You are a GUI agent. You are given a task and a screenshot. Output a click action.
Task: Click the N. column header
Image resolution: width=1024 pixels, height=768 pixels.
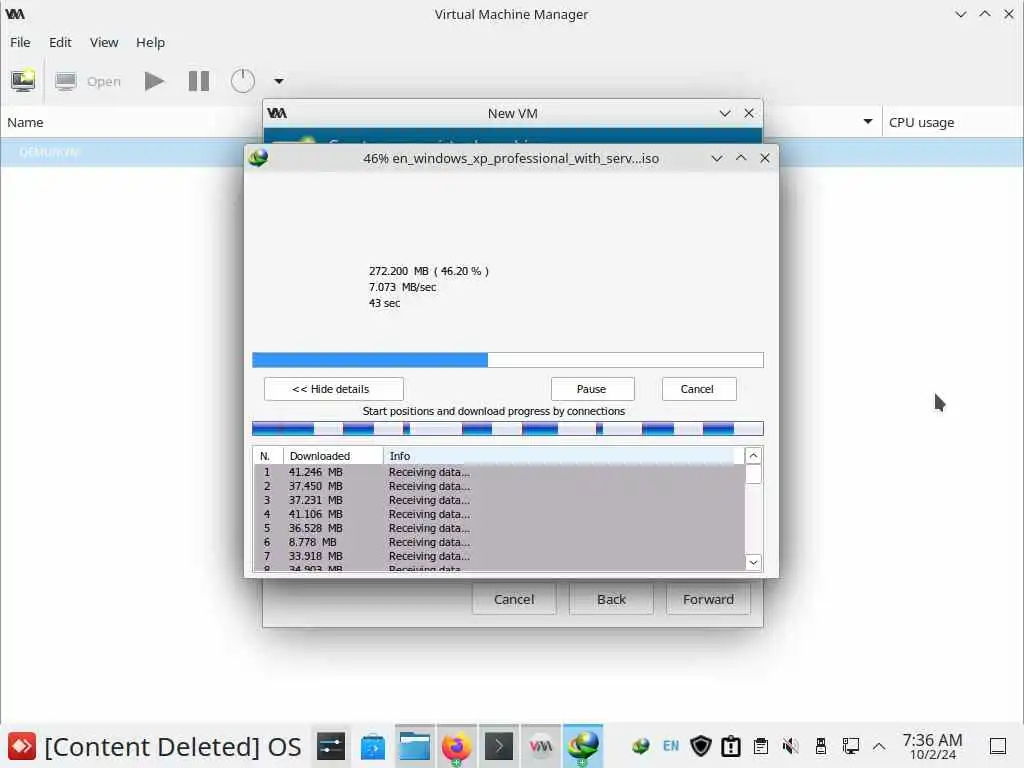268,456
